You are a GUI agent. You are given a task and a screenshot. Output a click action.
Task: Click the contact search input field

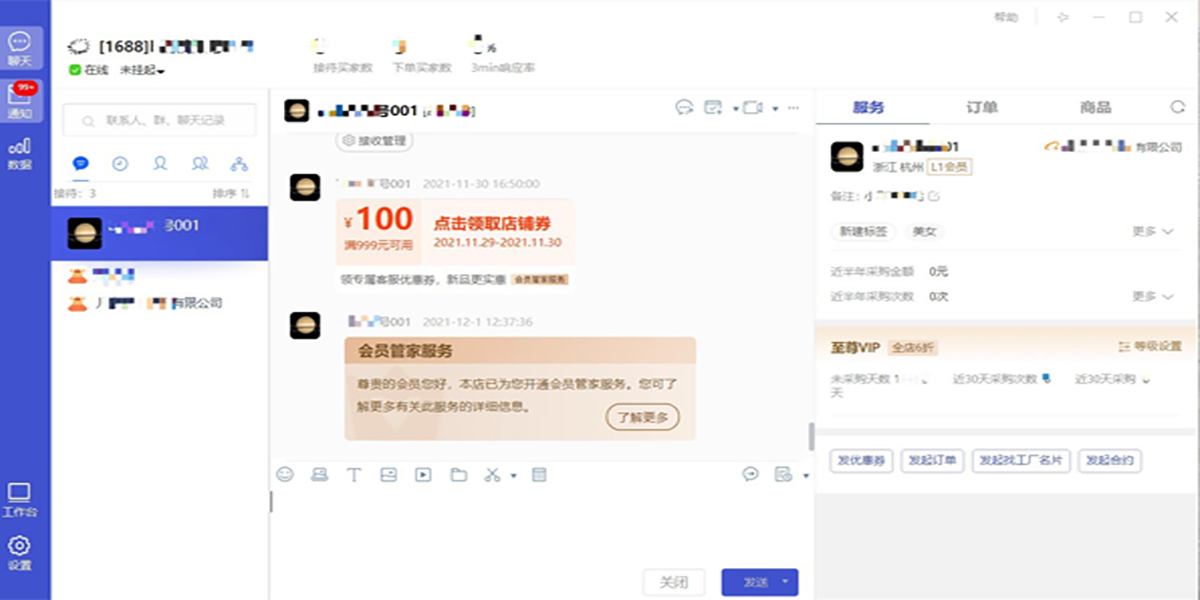click(x=160, y=118)
